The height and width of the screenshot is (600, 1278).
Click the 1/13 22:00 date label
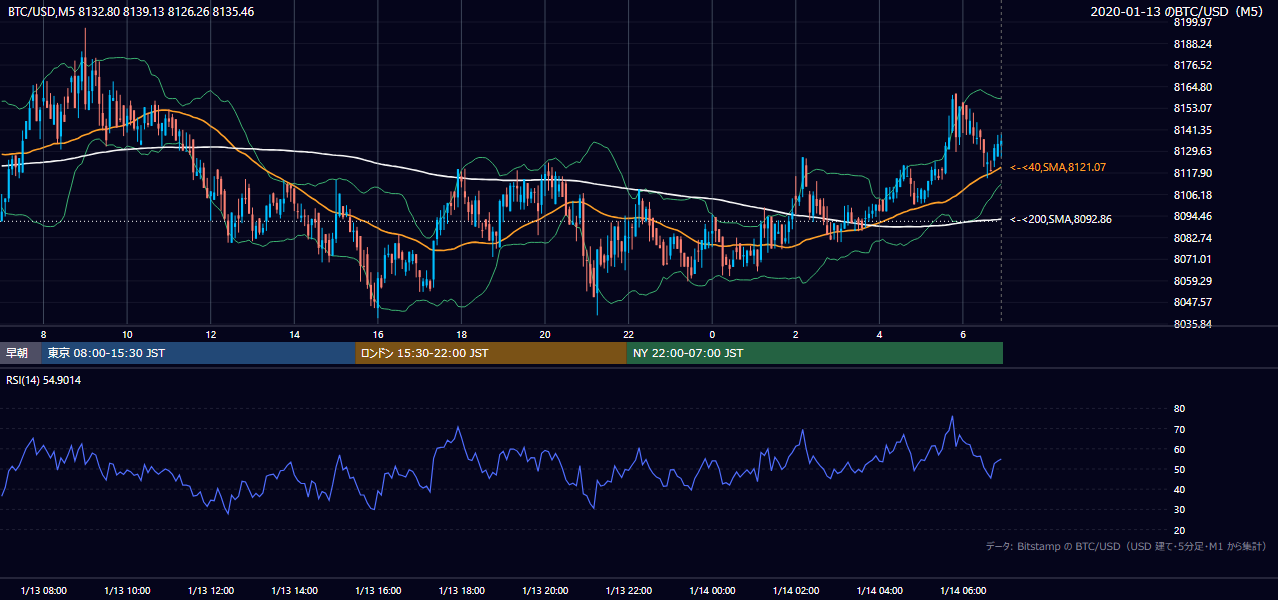(629, 590)
